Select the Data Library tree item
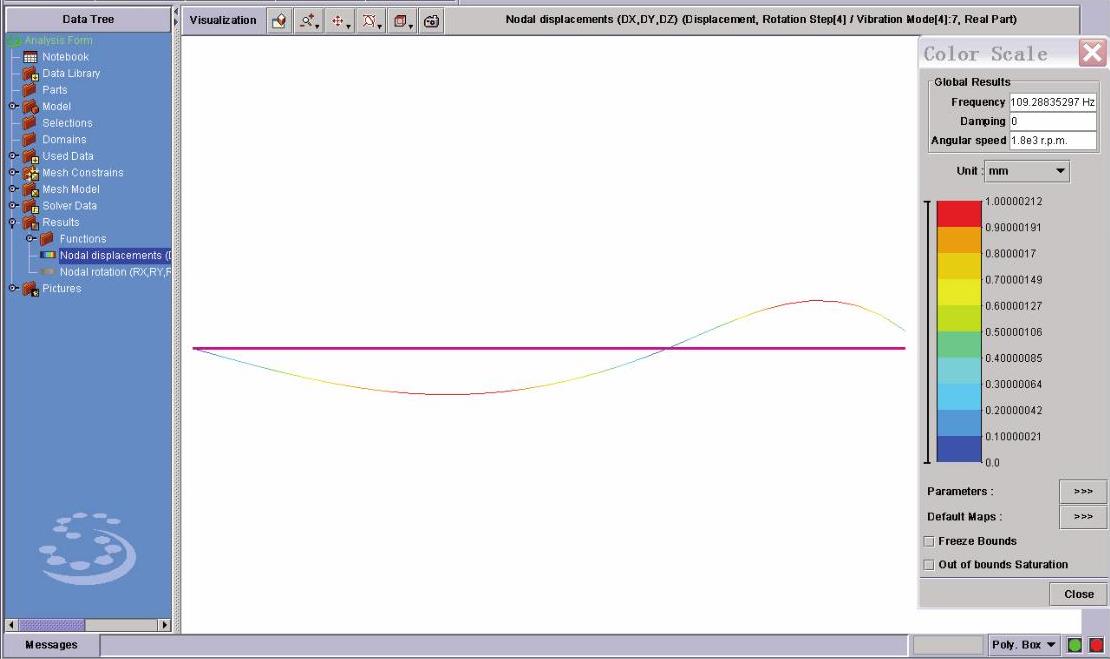The image size is (1110, 659). (70, 73)
